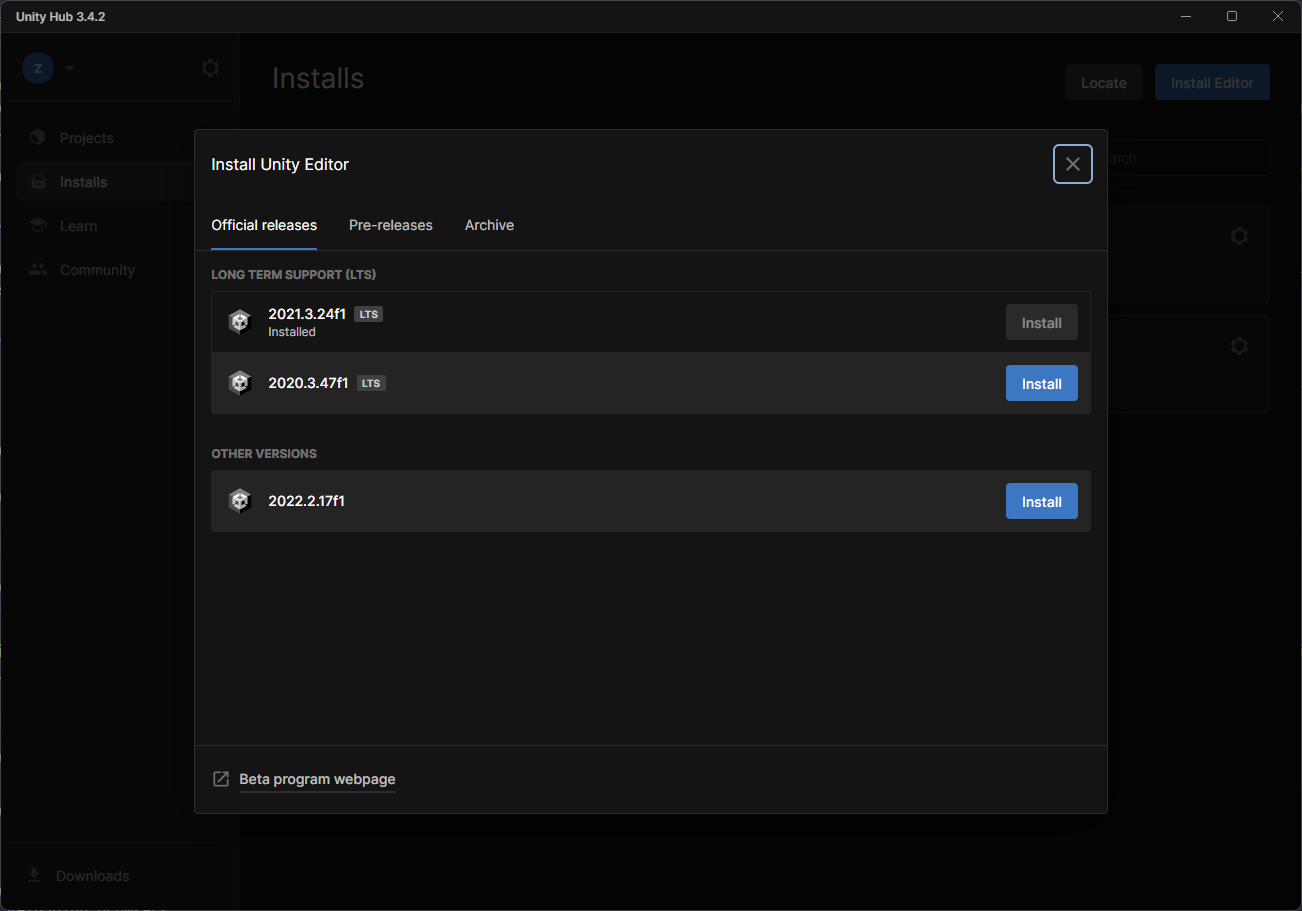Click the Unity cube icon for 2021.3.24f1

239,322
